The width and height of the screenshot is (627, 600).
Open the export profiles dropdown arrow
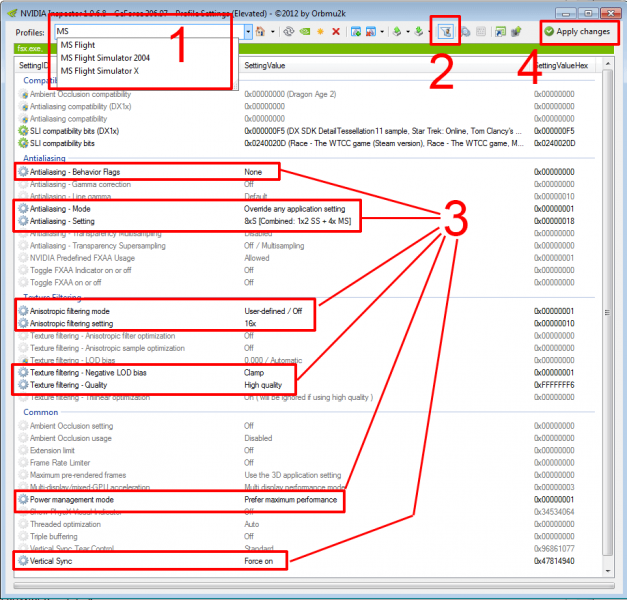[408, 31]
